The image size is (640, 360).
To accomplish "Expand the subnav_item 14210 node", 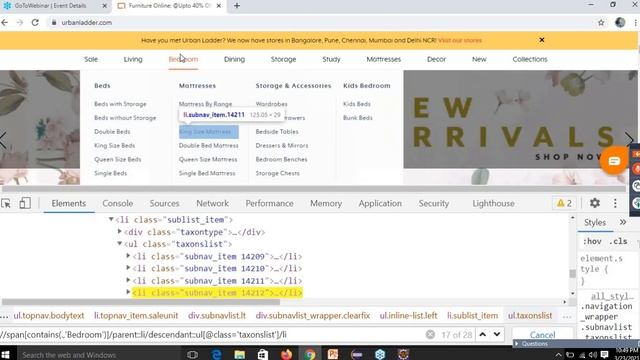I will (x=128, y=268).
